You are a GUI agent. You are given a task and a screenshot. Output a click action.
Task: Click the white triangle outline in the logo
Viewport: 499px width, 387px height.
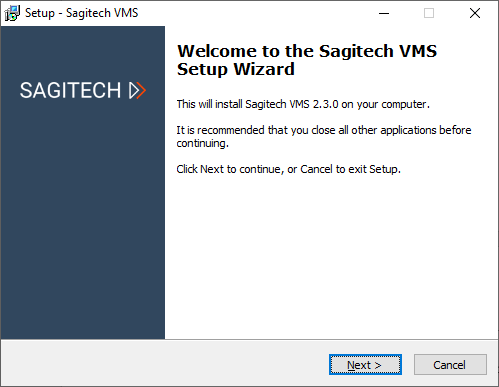click(134, 90)
